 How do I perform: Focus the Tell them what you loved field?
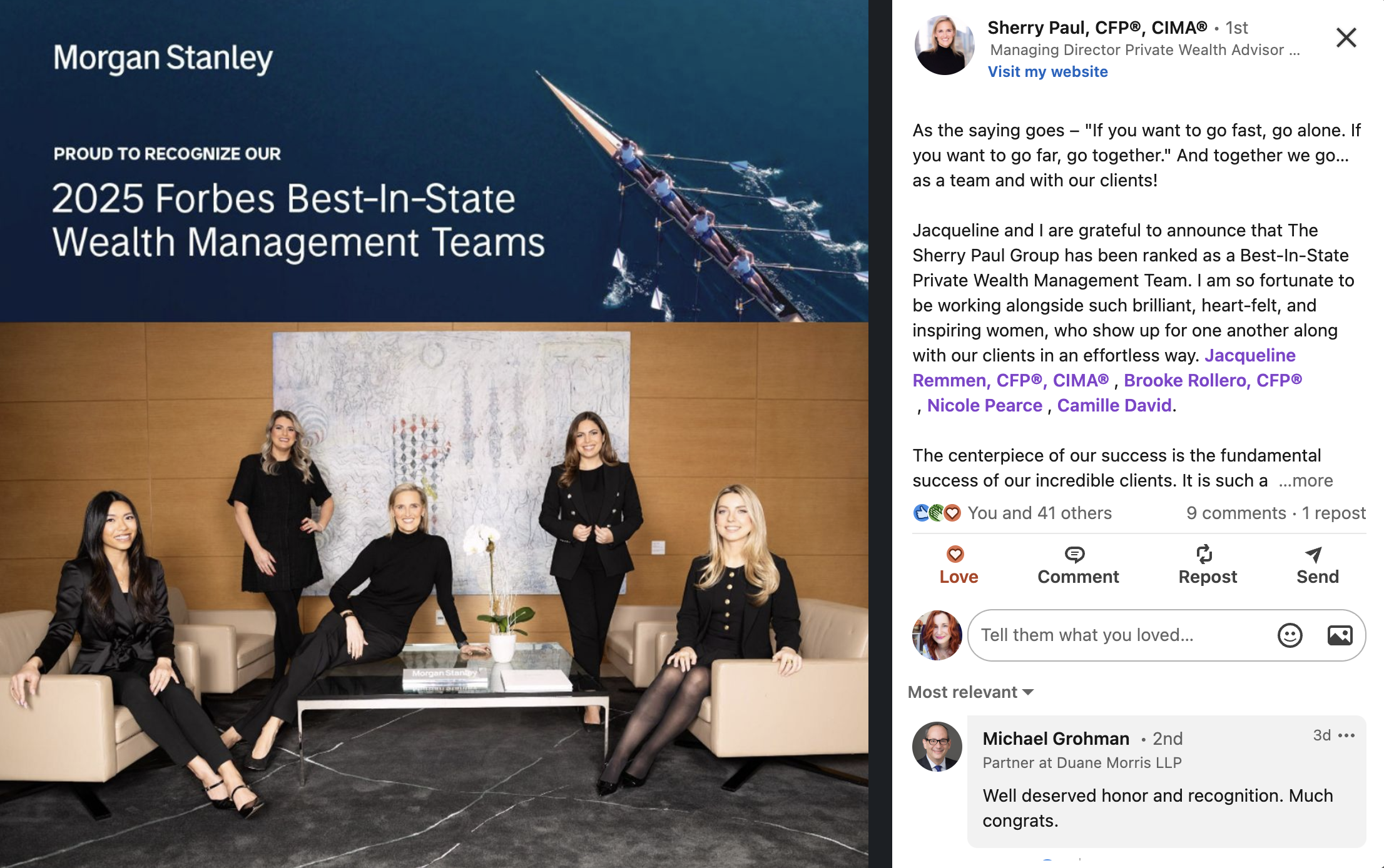tap(1120, 635)
